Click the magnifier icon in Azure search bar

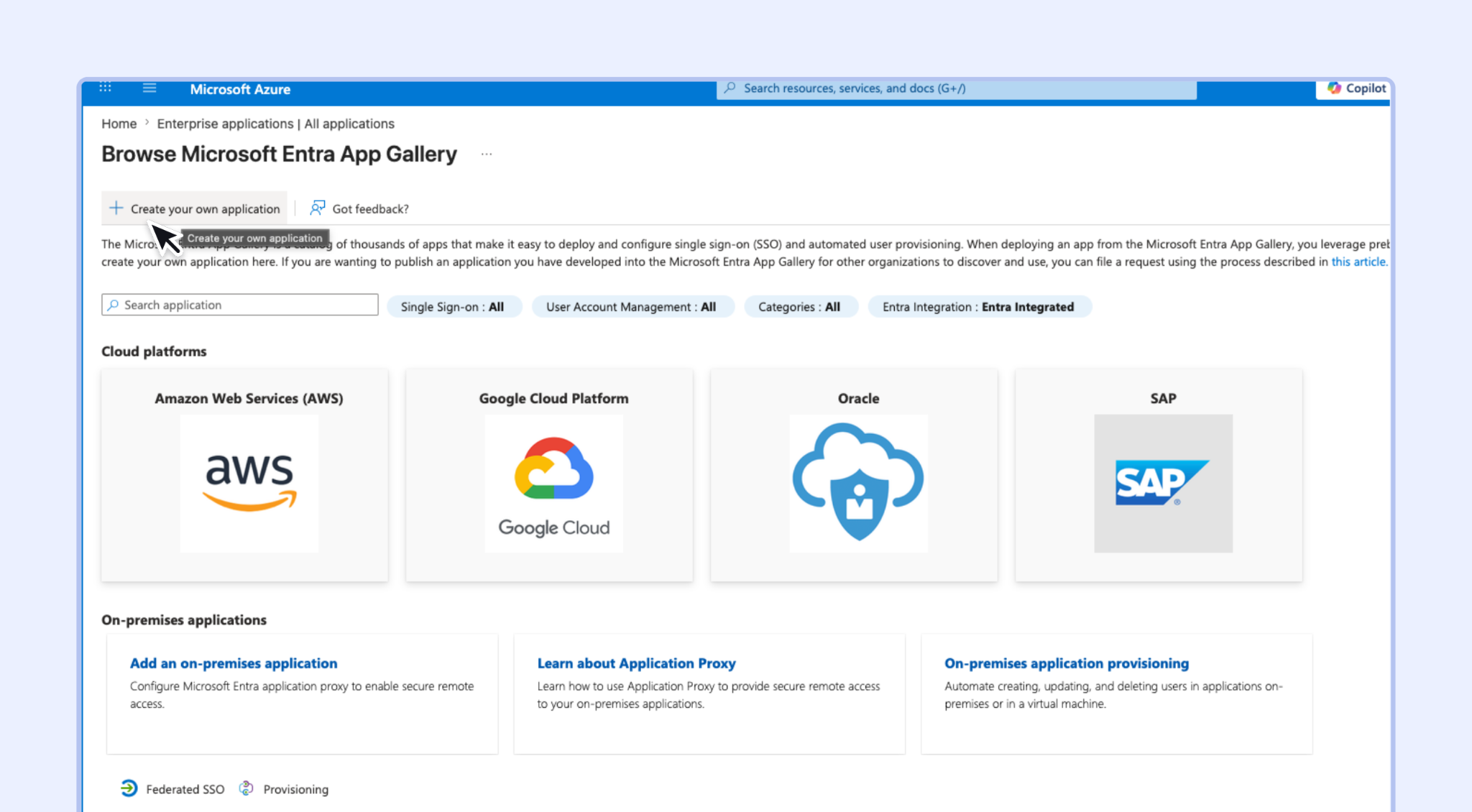click(x=730, y=88)
